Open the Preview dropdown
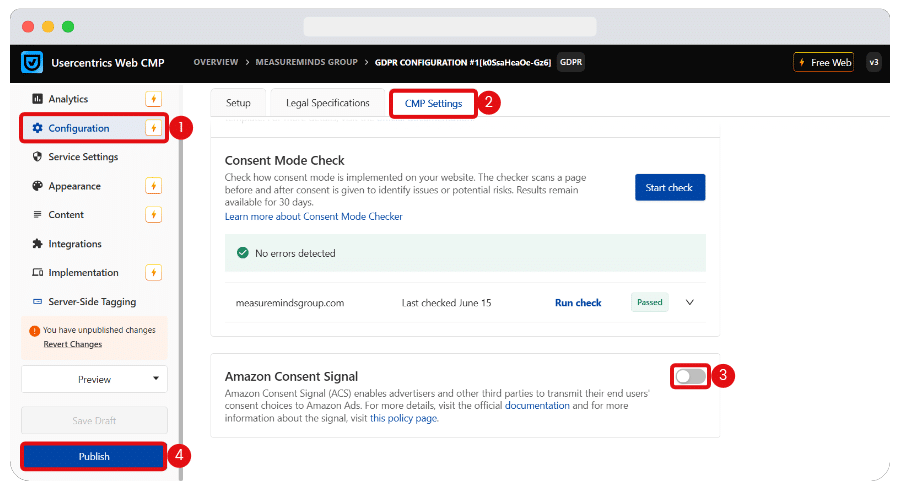The height and width of the screenshot is (489, 900). (x=94, y=379)
